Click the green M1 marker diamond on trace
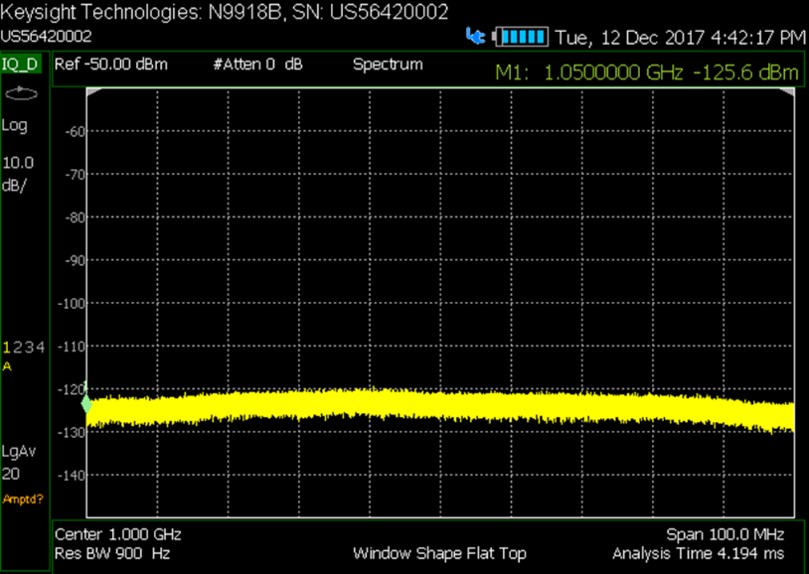The image size is (809, 574). coord(87,404)
